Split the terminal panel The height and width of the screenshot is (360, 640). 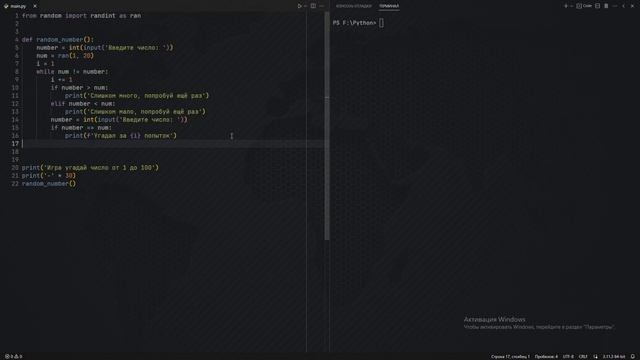click(598, 6)
